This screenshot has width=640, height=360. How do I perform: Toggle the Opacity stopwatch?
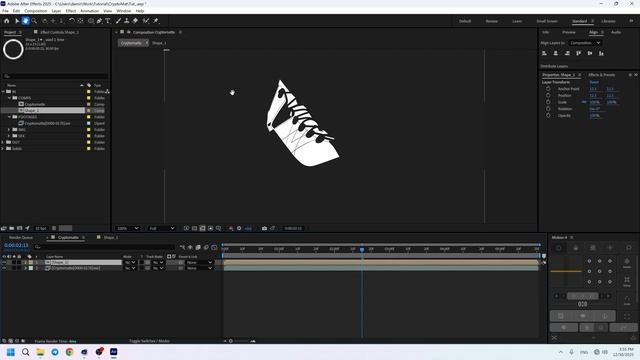[548, 116]
